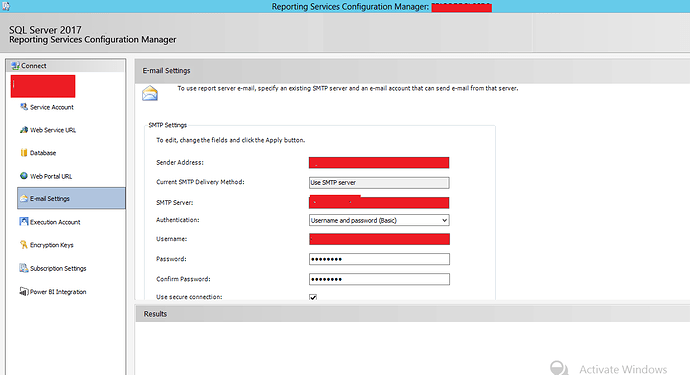Click the Web Portal URL globe icon
690x375 pixels.
(x=24, y=176)
